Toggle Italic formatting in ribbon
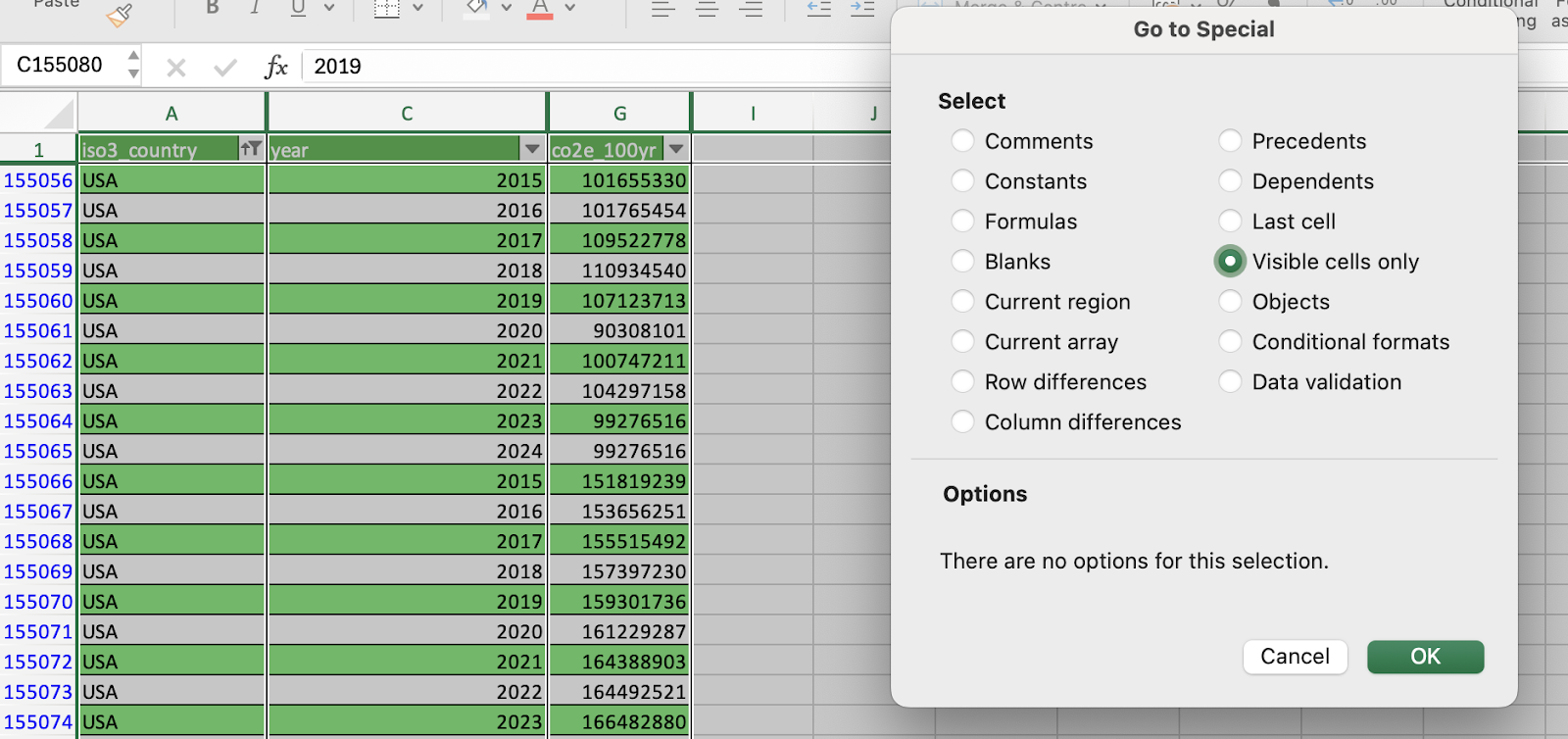This screenshot has height=739, width=1568. pyautogui.click(x=255, y=8)
